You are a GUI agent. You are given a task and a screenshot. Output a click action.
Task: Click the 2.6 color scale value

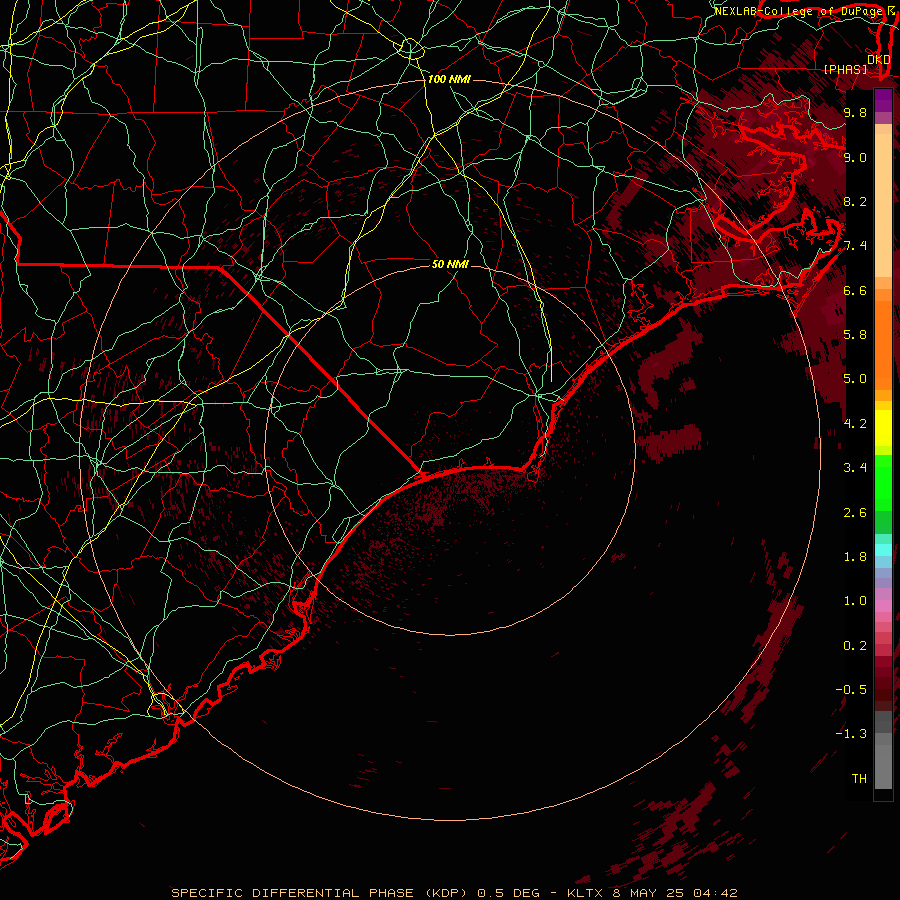pyautogui.click(x=855, y=513)
